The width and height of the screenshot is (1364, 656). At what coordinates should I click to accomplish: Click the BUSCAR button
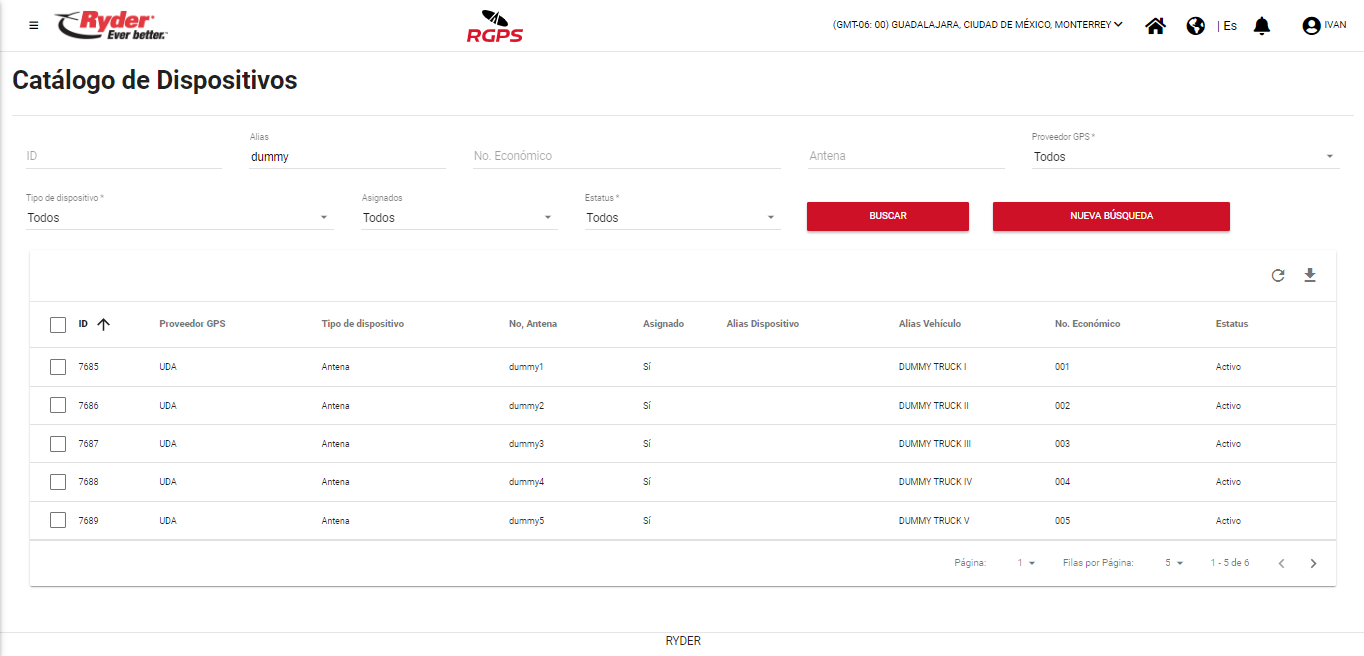point(887,216)
